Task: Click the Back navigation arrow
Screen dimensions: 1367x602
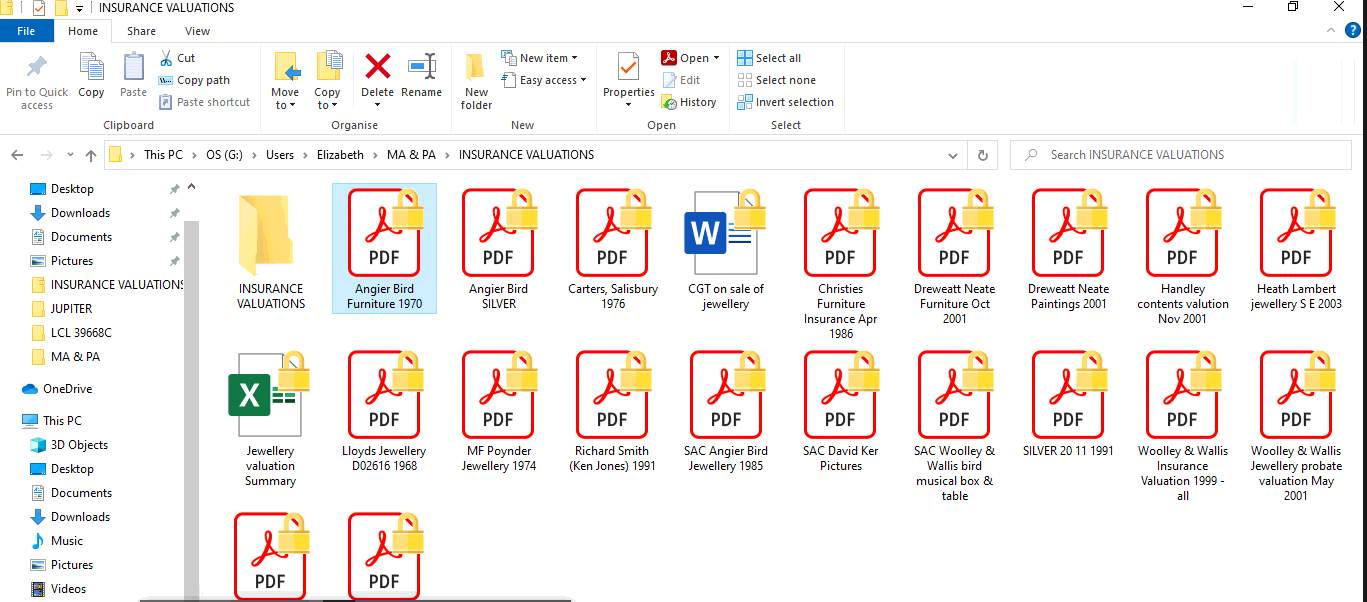Action: [x=17, y=155]
